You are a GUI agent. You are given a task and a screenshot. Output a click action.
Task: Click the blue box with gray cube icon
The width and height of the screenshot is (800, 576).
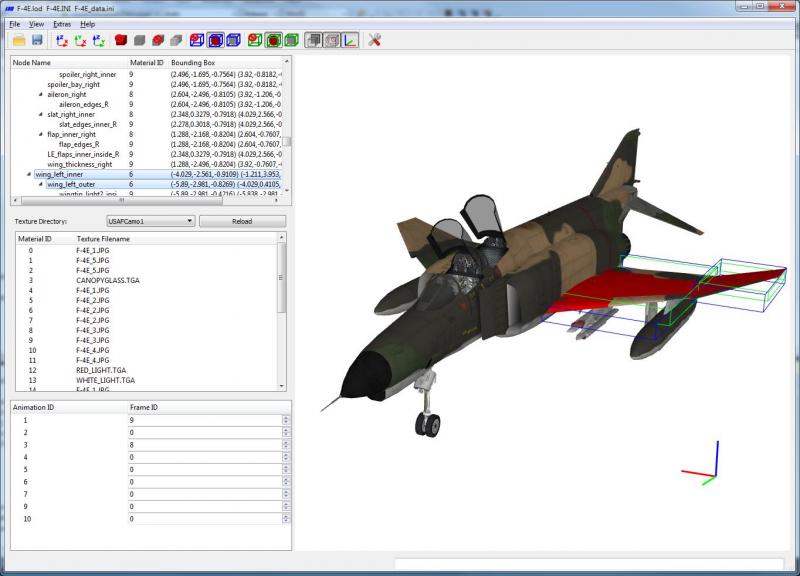(x=234, y=40)
